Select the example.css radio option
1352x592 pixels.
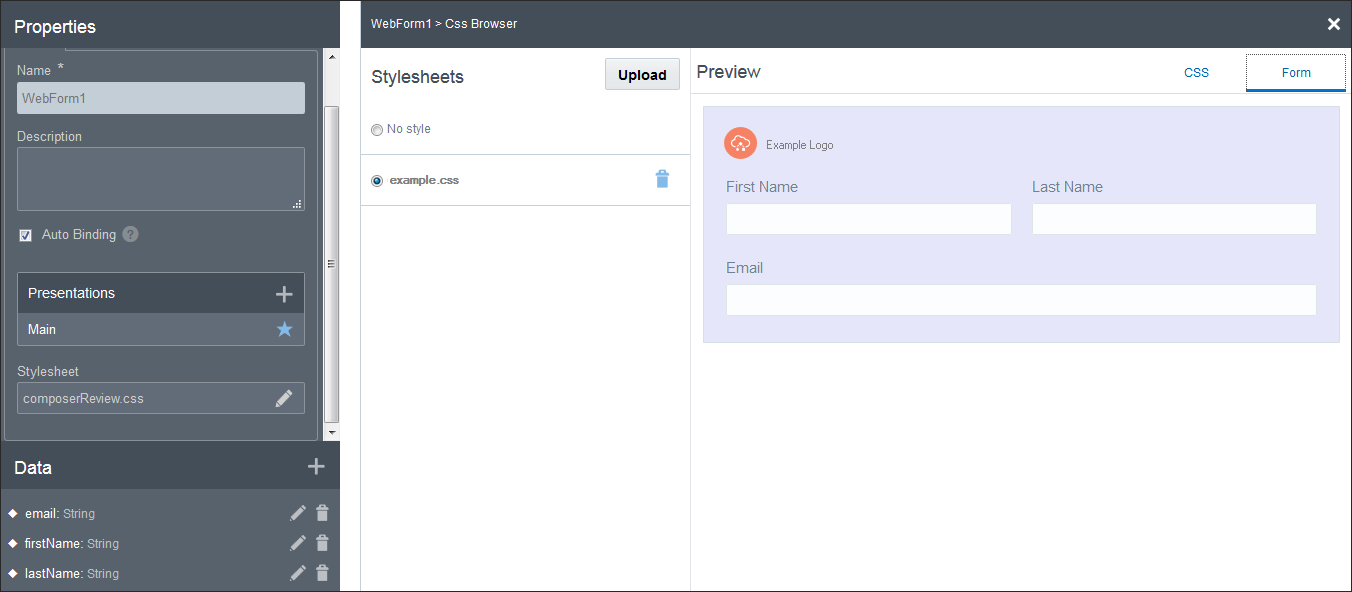(x=377, y=181)
